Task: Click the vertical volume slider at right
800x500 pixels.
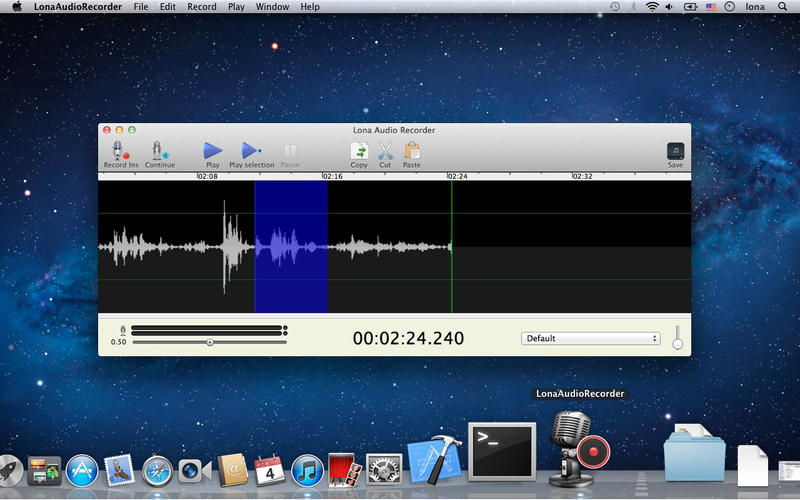Action: (677, 337)
